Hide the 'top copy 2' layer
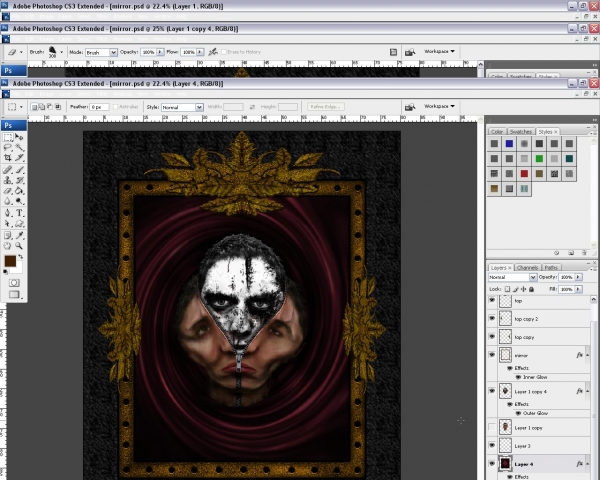 pos(492,318)
